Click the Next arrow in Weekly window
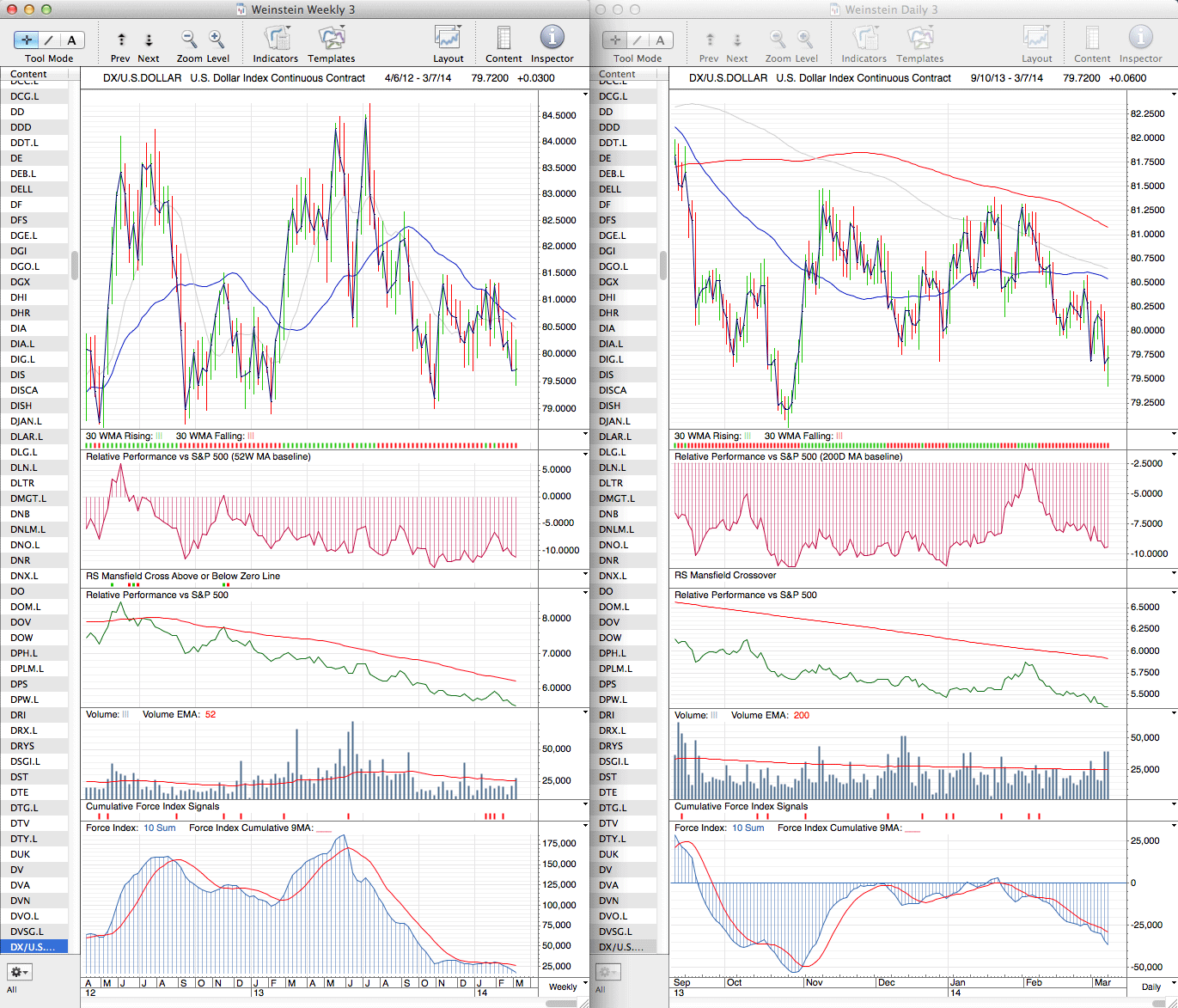 click(x=149, y=40)
